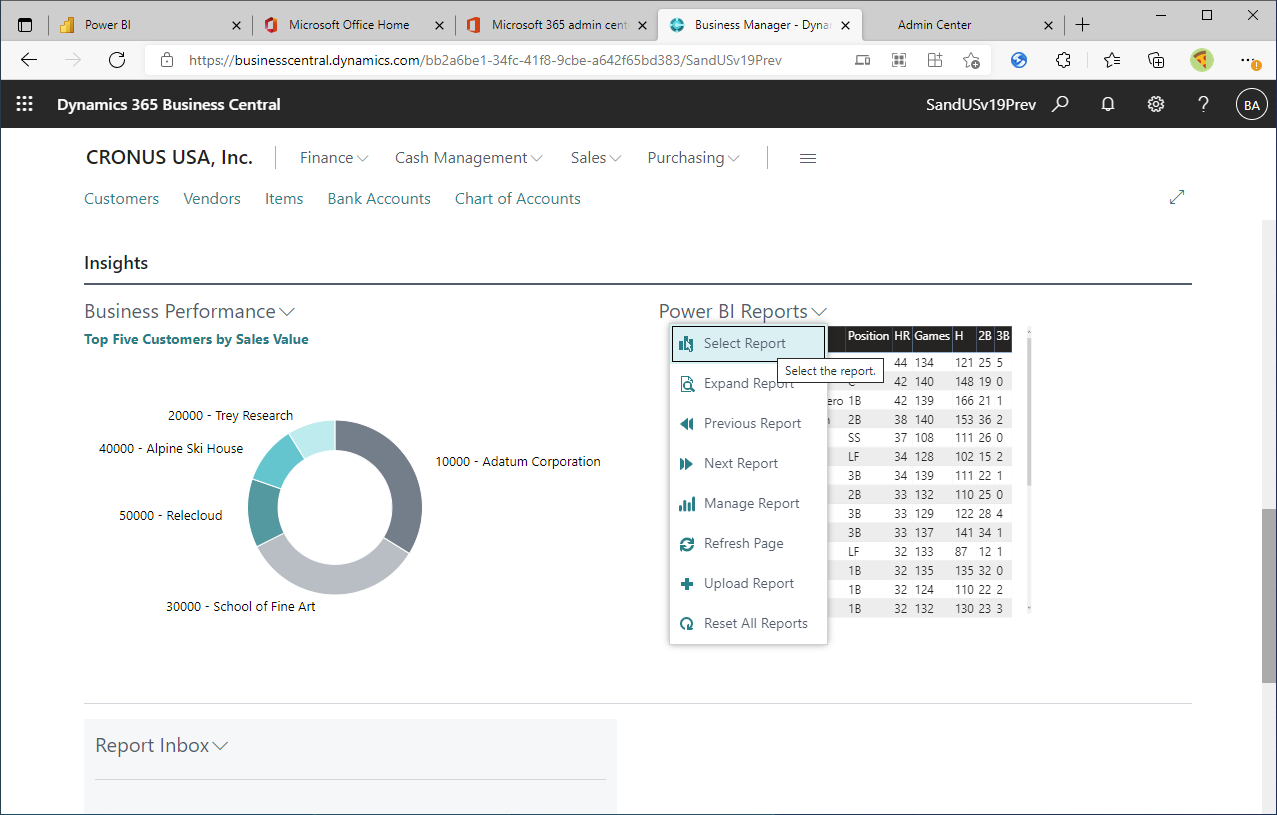Viewport: 1277px width, 815px height.
Task: Open the Dynamics 365 app launcher
Action: point(24,104)
